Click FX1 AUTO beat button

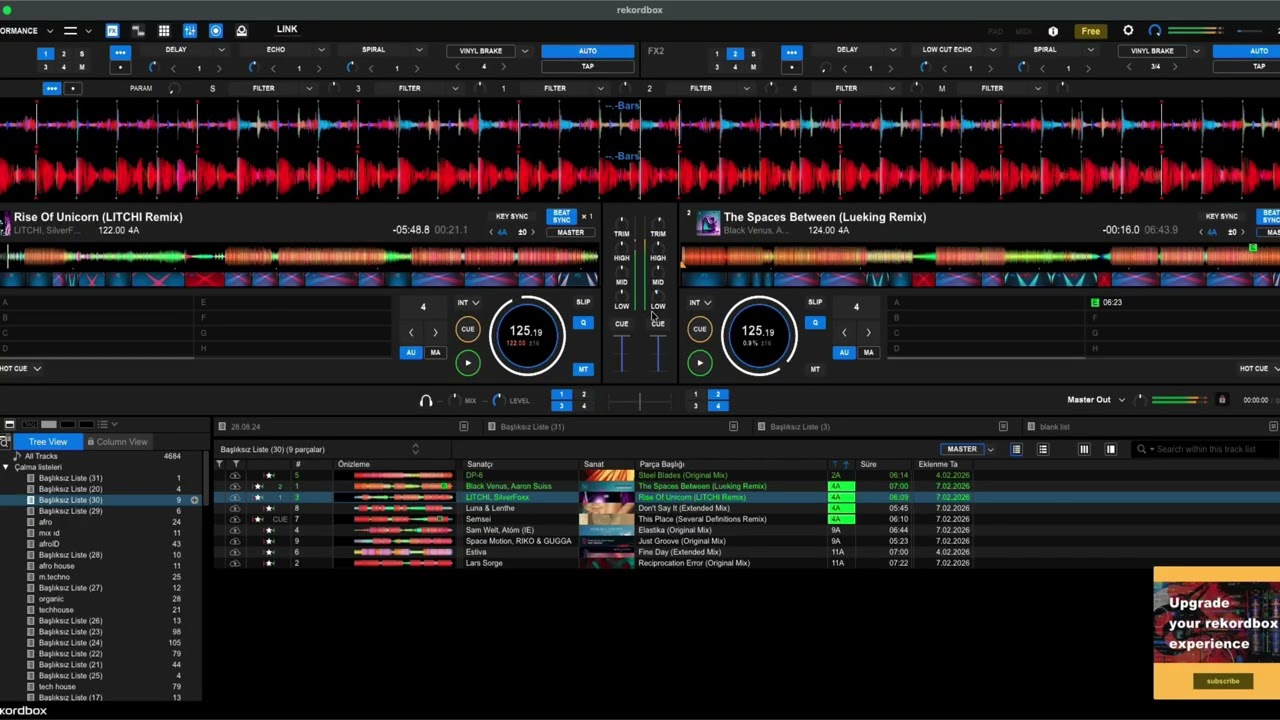point(587,51)
